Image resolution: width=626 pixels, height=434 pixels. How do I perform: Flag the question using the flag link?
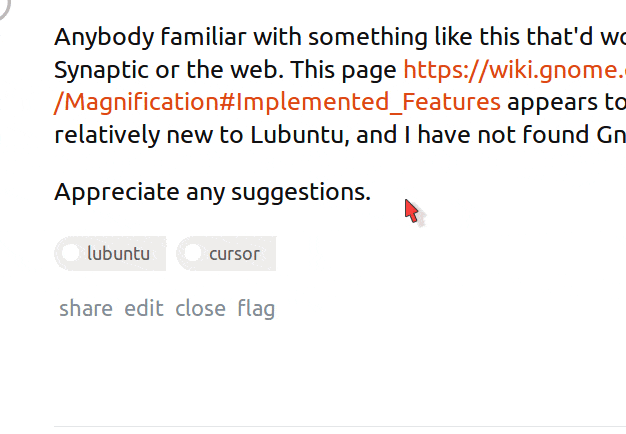pyautogui.click(x=256, y=308)
